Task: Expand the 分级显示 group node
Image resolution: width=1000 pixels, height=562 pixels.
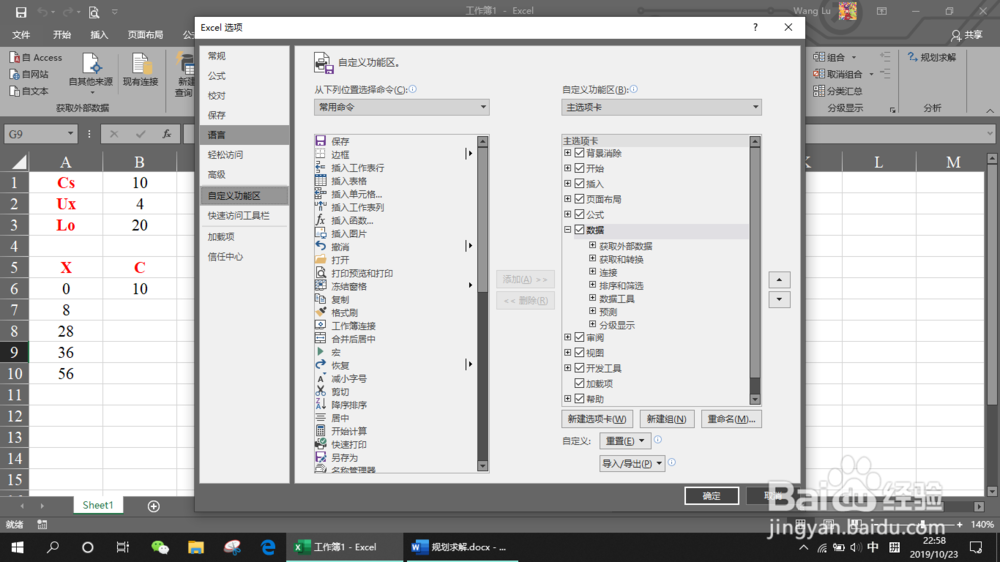Action: [592, 325]
